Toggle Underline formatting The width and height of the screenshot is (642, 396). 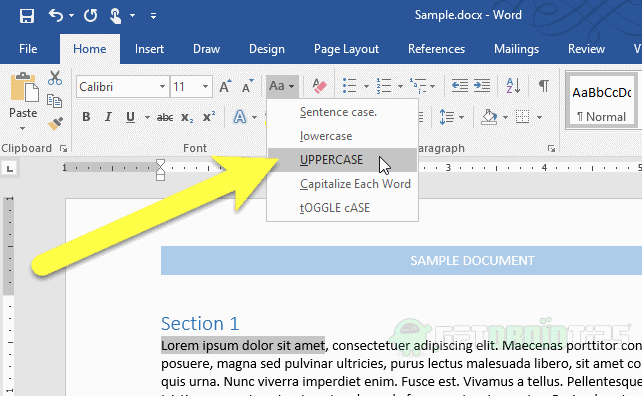[x=130, y=117]
